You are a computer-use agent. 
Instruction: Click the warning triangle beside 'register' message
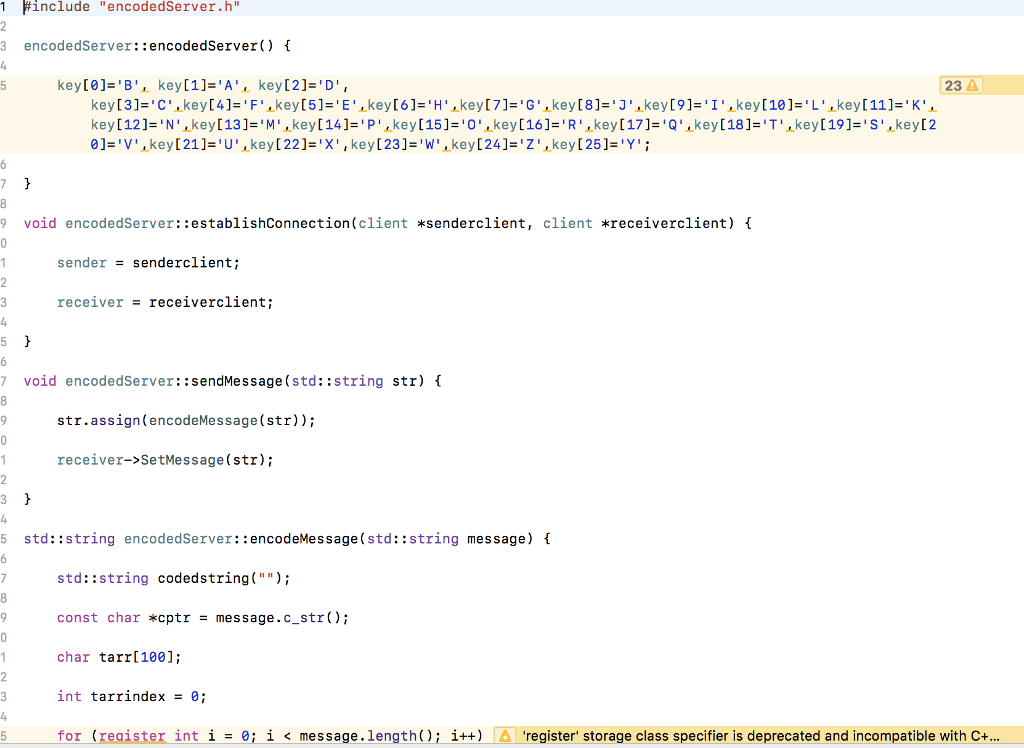click(505, 736)
